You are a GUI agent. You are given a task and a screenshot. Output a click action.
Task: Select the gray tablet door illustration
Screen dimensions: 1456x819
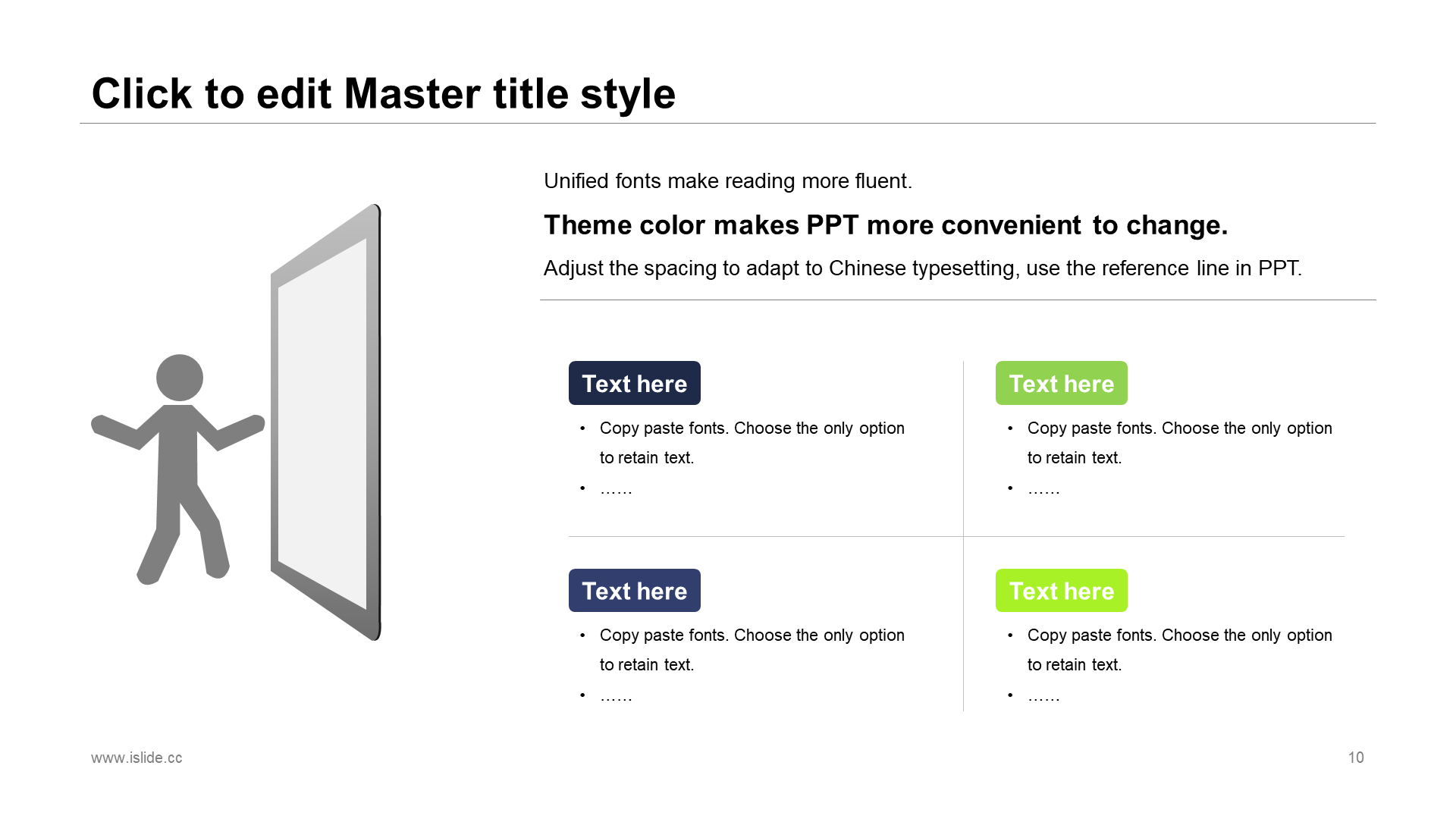click(326, 422)
